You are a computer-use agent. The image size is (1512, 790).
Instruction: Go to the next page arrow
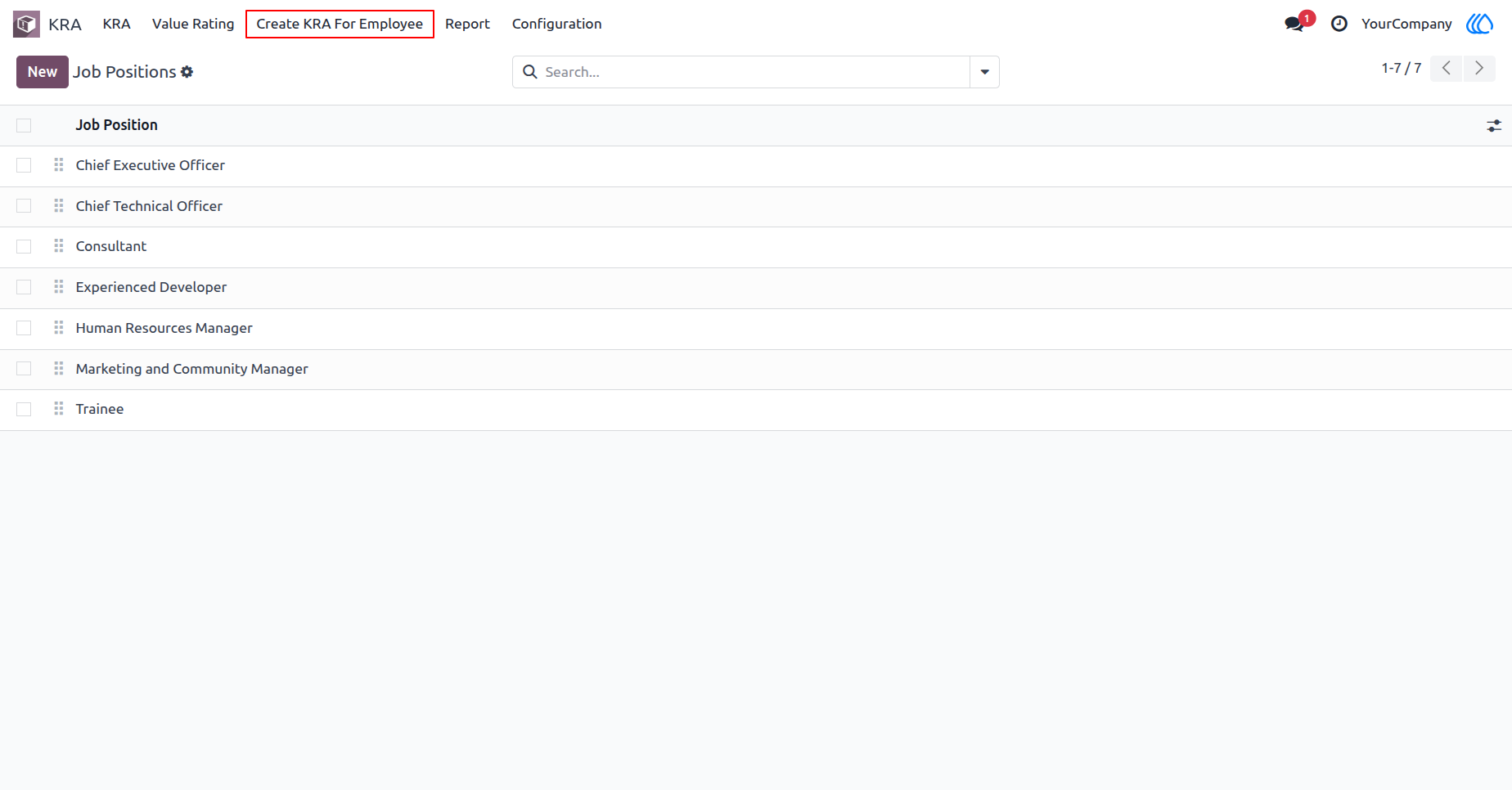(1479, 68)
